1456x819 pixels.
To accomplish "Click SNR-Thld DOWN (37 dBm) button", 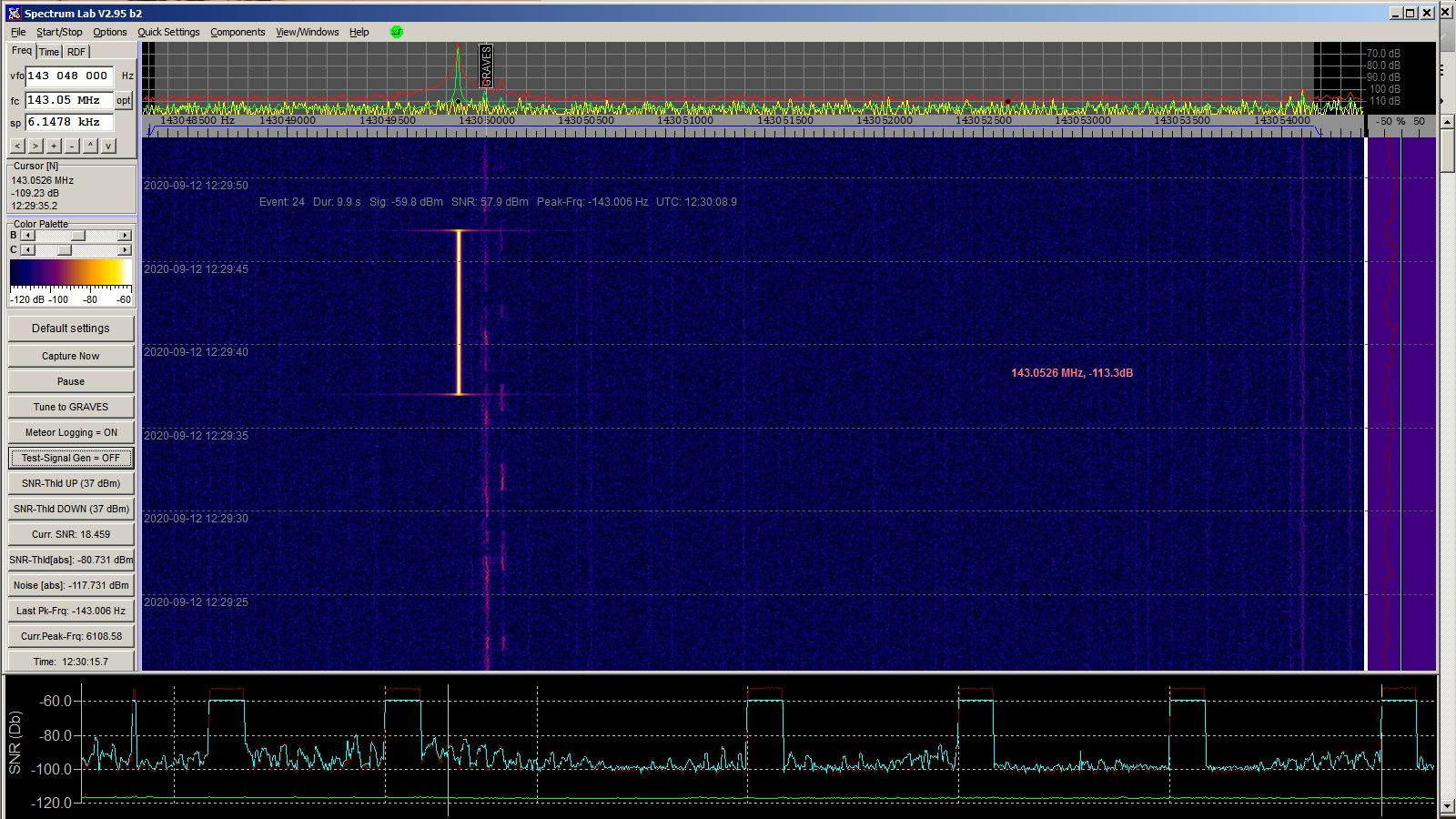I will [71, 509].
